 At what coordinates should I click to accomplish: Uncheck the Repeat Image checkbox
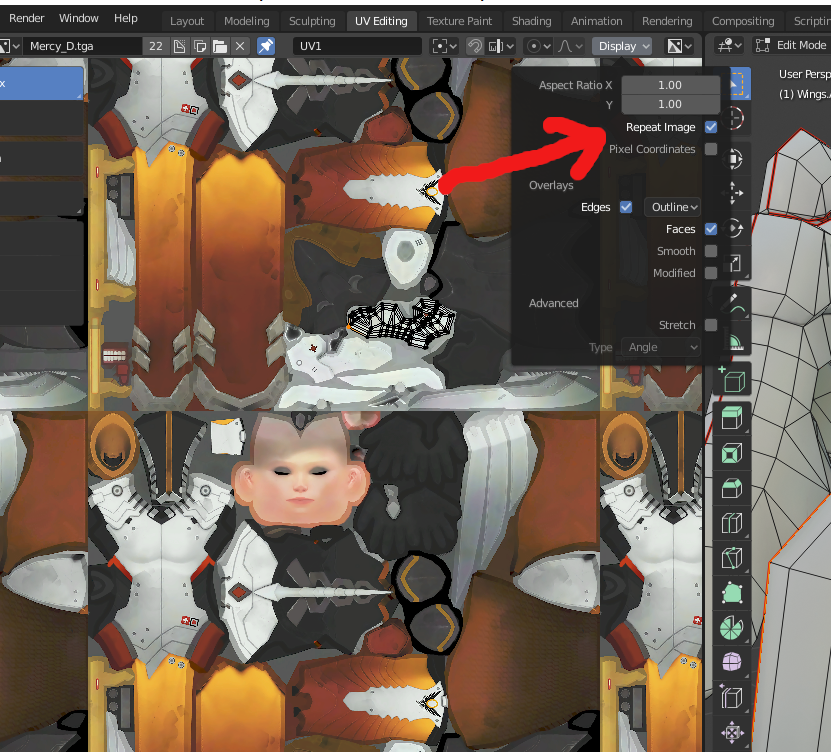[x=711, y=127]
